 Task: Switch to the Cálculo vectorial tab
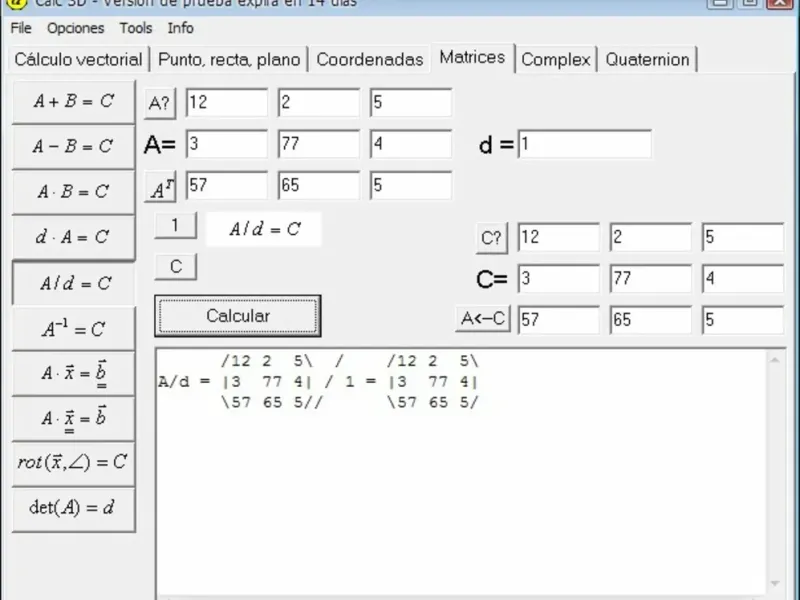pyautogui.click(x=78, y=60)
